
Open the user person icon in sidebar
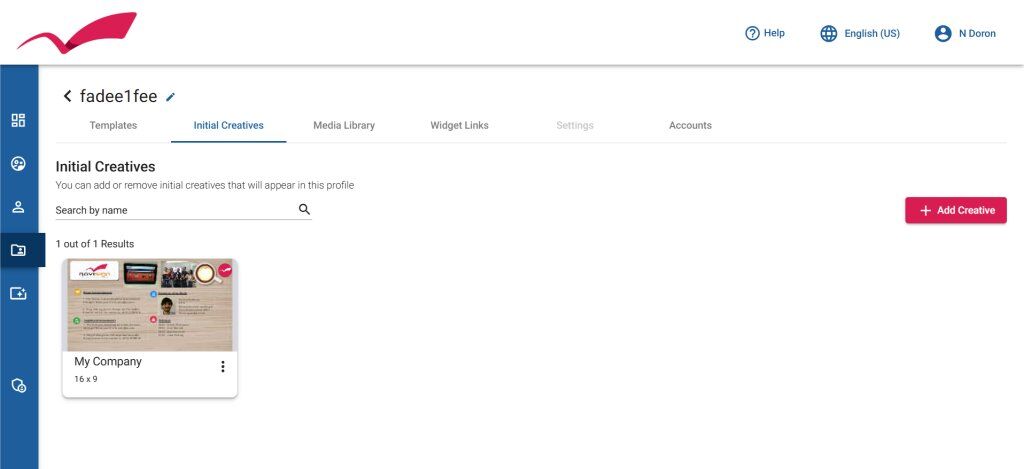pos(18,207)
